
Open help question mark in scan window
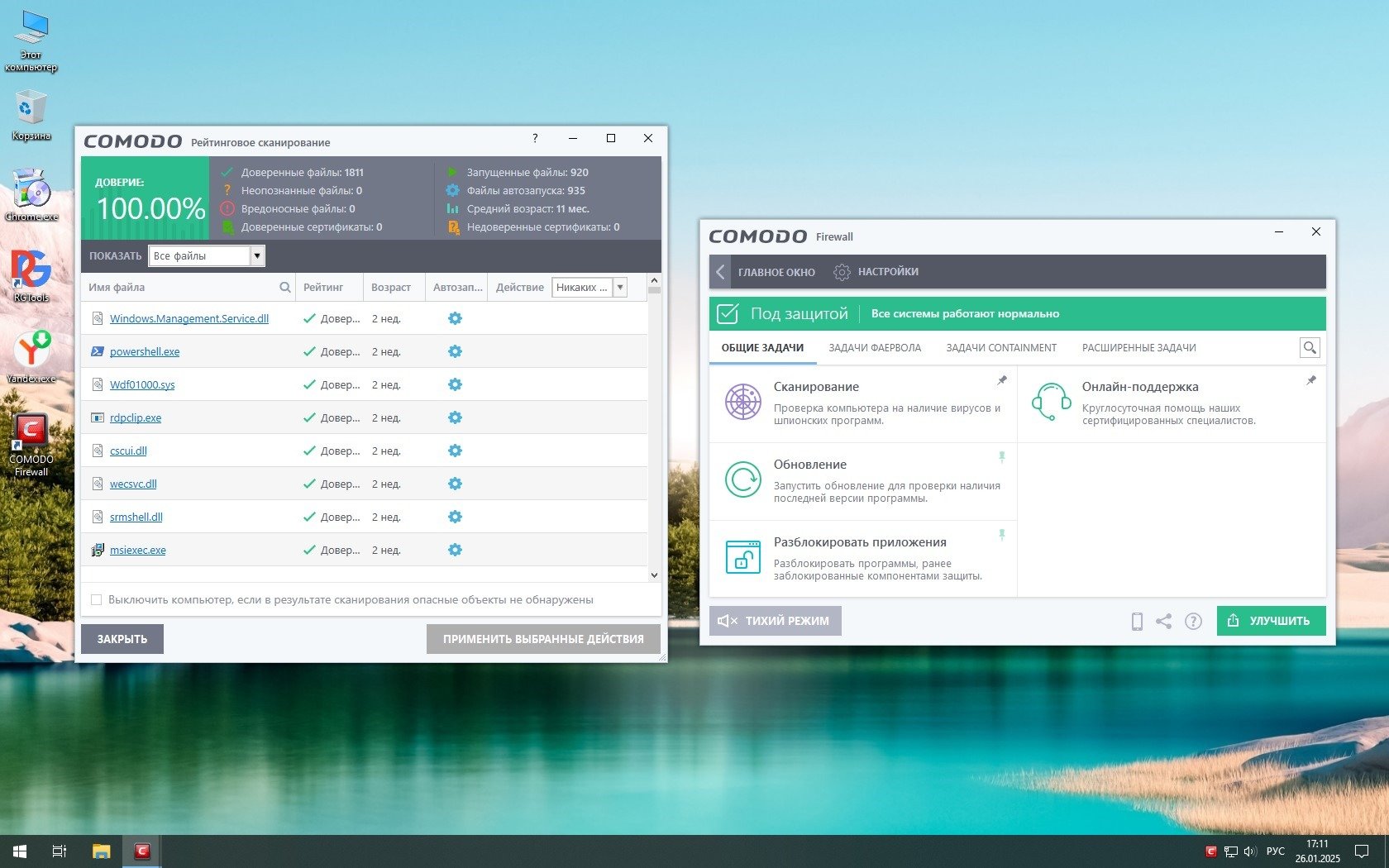(535, 138)
